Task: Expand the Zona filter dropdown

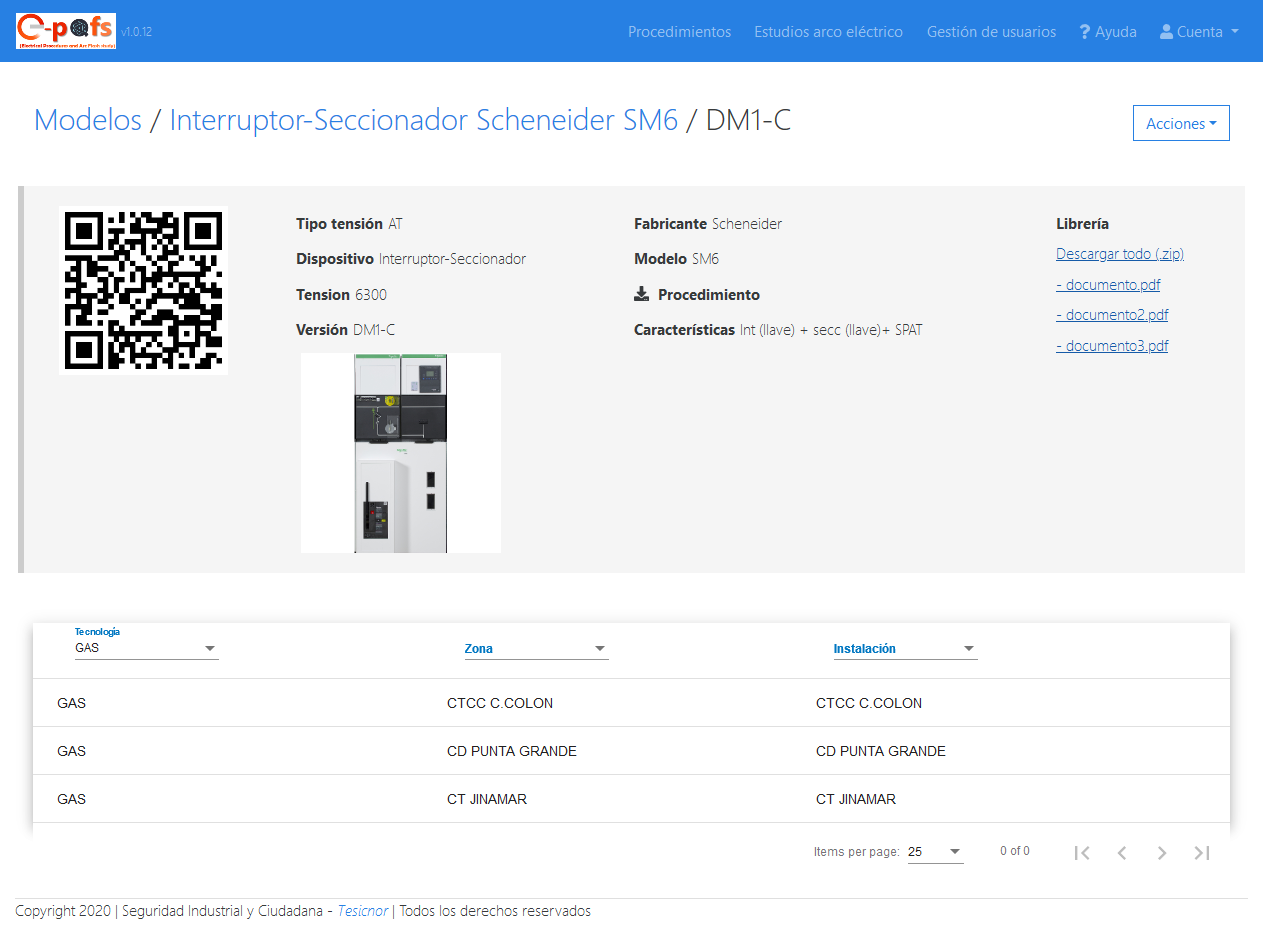Action: [x=535, y=649]
